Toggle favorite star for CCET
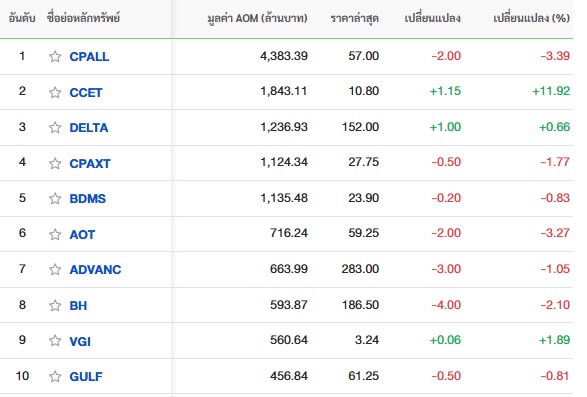This screenshot has width=587, height=397. [55, 92]
